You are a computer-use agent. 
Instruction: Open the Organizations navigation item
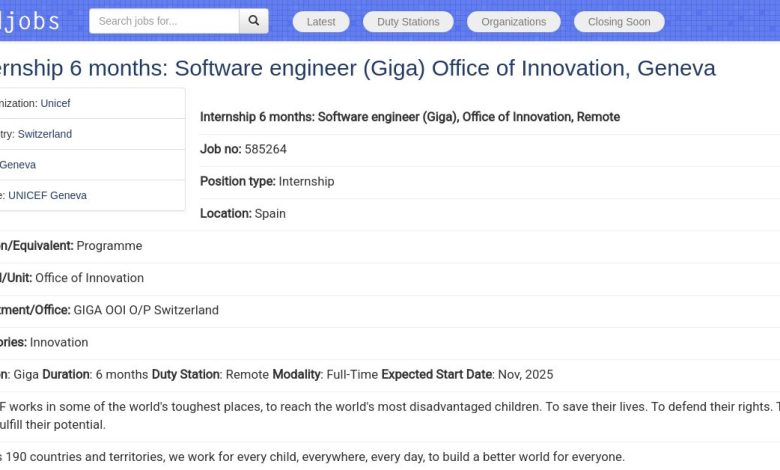click(514, 22)
